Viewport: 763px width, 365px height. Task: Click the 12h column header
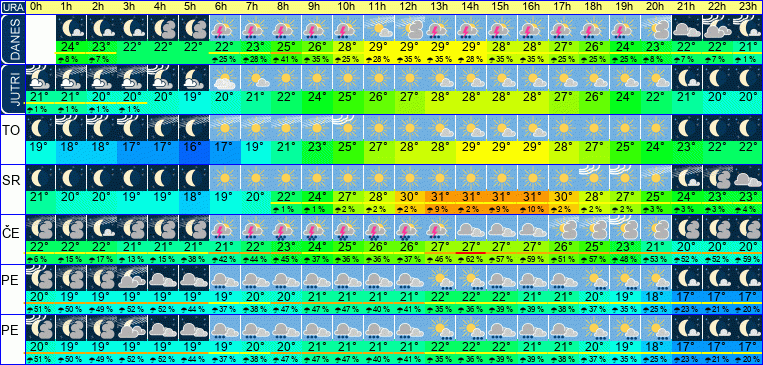[409, 7]
